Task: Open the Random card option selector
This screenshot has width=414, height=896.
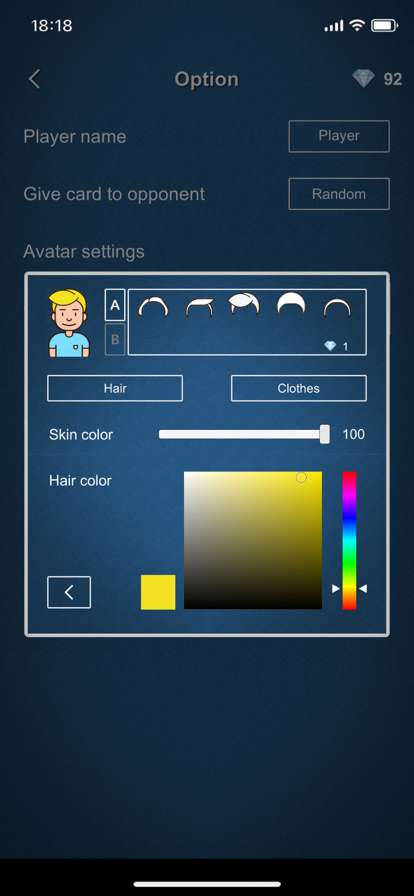Action: click(339, 194)
